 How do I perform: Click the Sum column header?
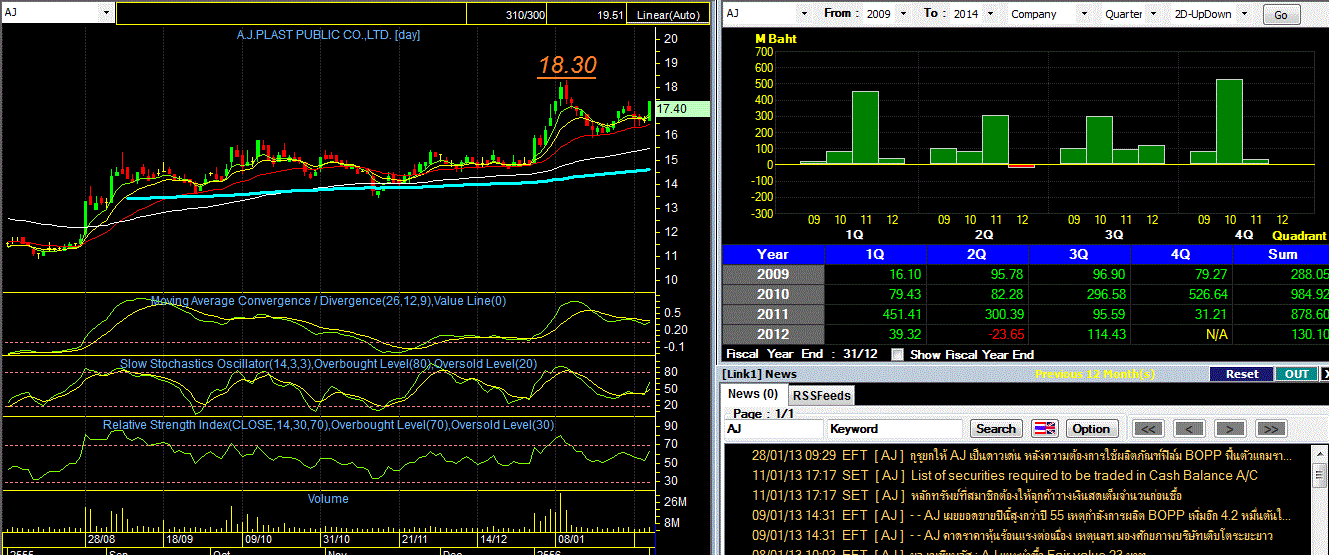click(x=1281, y=254)
